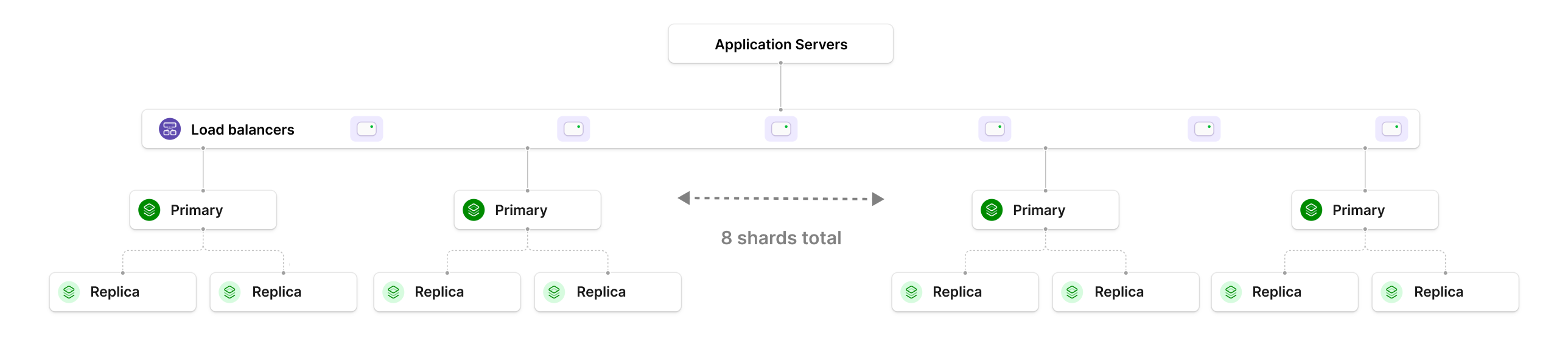This screenshot has width=1568, height=349.
Task: Select the second load balancer node from right
Action: [1204, 129]
